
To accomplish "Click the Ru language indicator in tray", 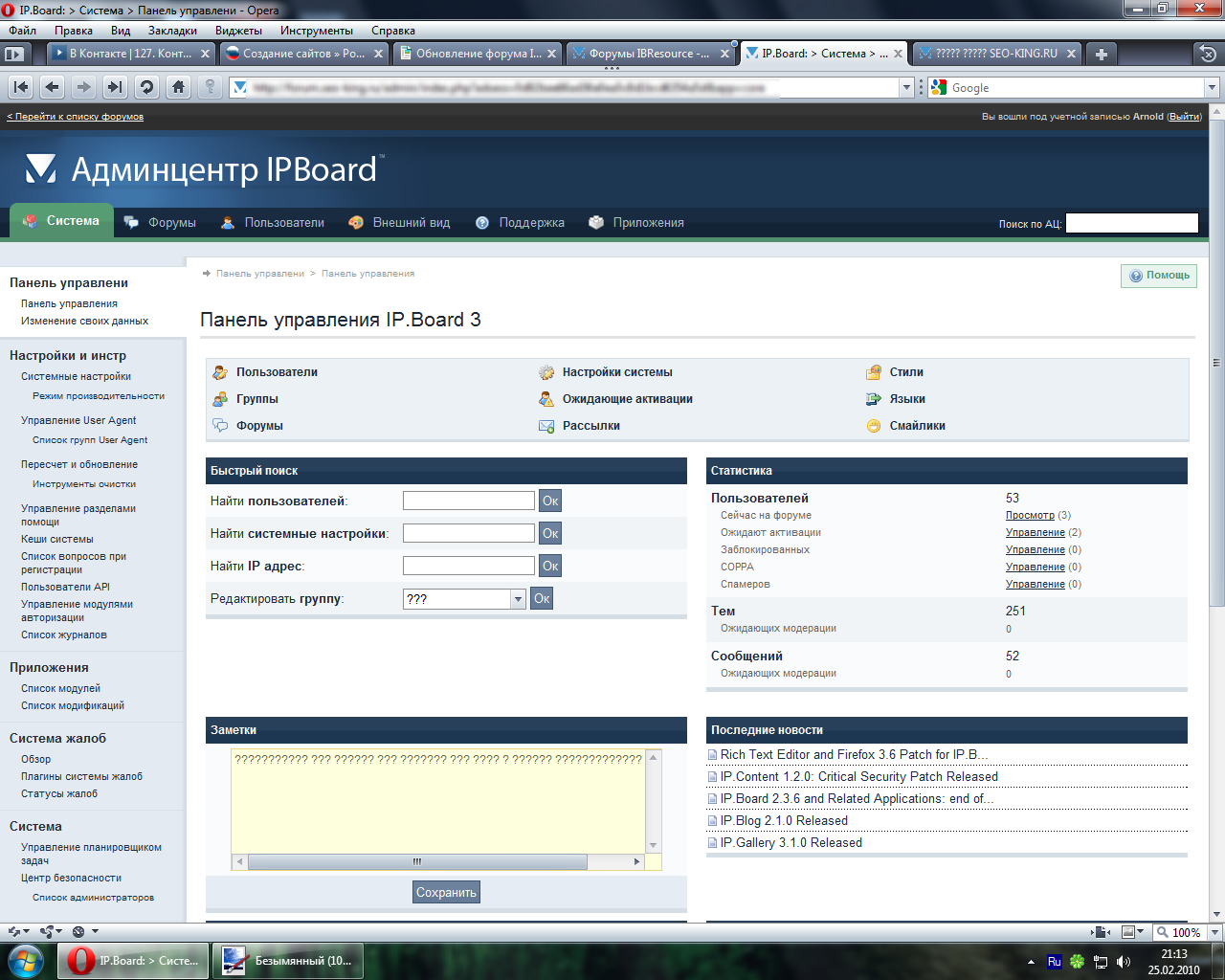I will click(x=1054, y=961).
